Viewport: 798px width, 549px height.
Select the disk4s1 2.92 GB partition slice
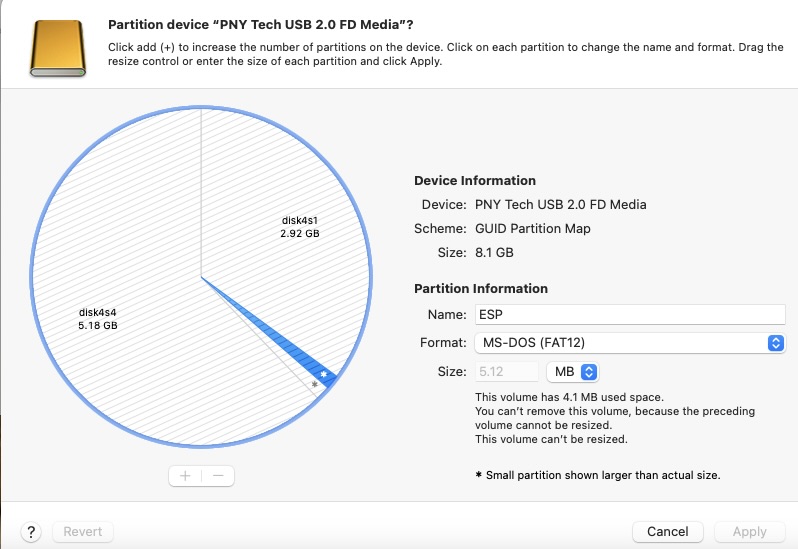pyautogui.click(x=285, y=214)
